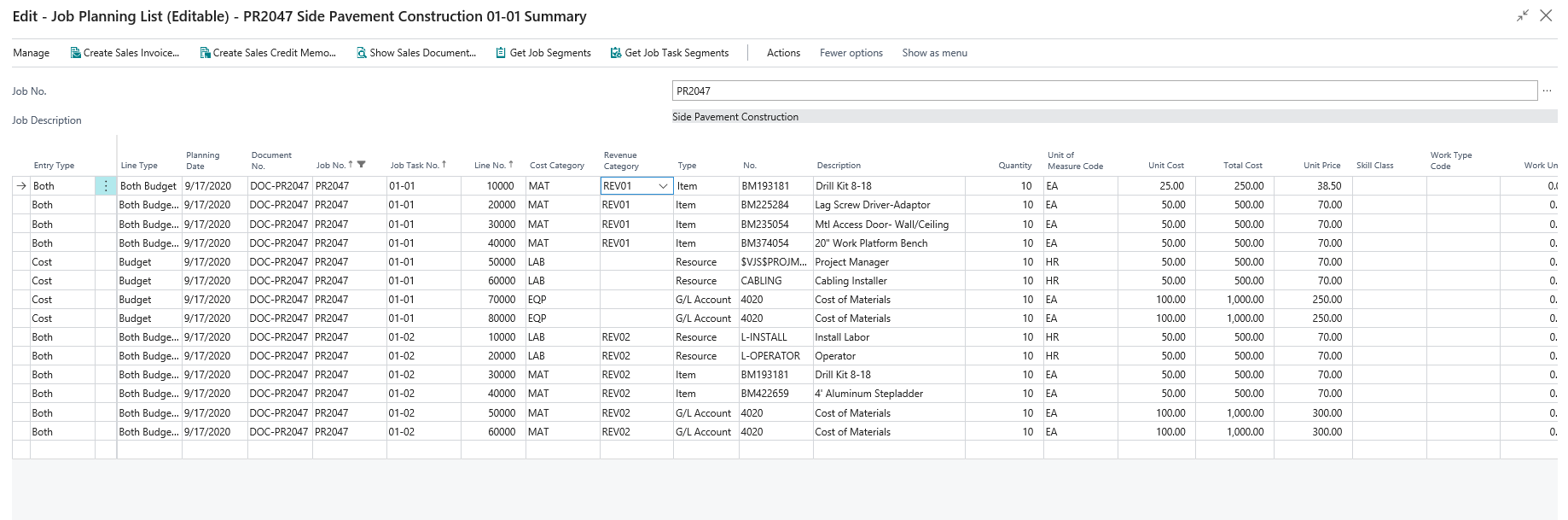Open the Show Sales Document icon

[362, 53]
